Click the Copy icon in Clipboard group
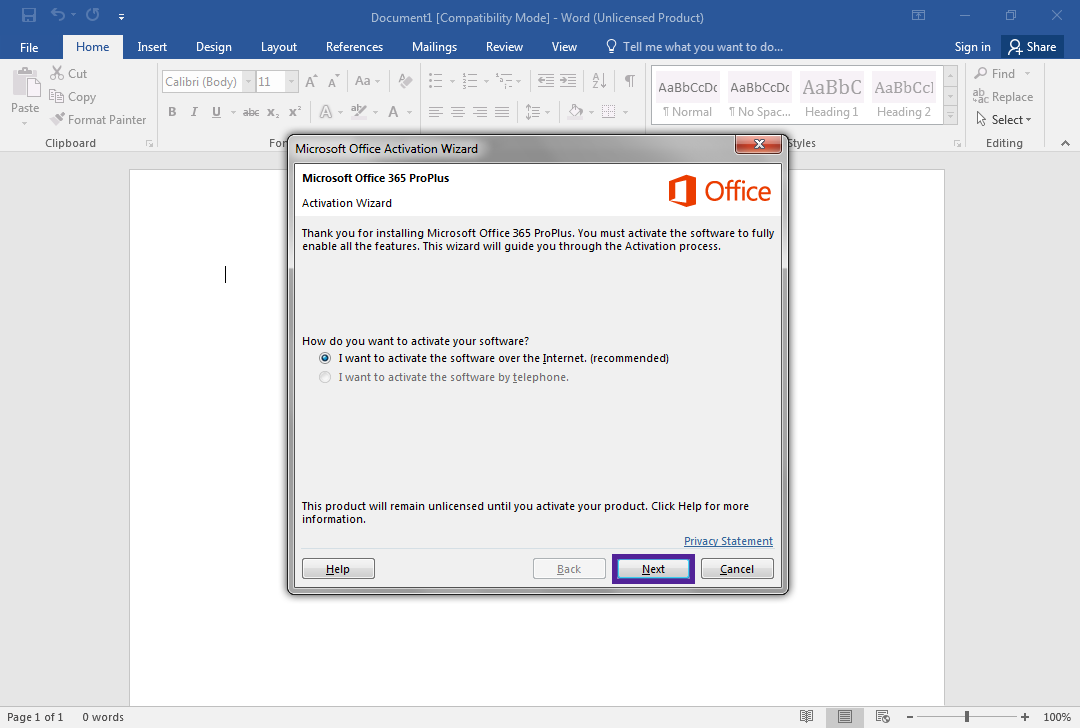Viewport: 1080px width, 728px height. tap(56, 96)
